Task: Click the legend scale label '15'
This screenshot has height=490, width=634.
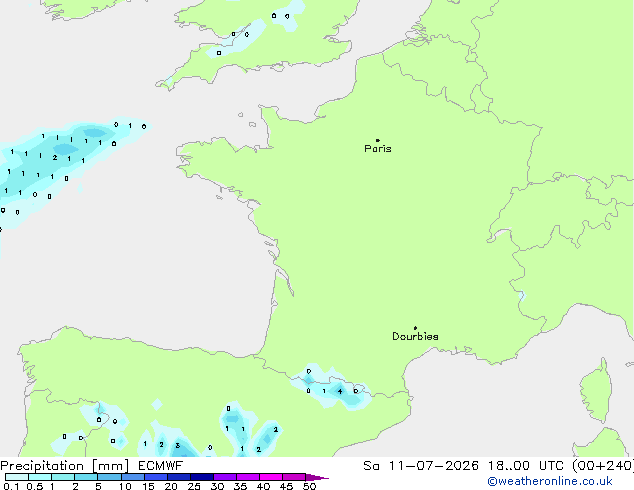Action: point(148,486)
